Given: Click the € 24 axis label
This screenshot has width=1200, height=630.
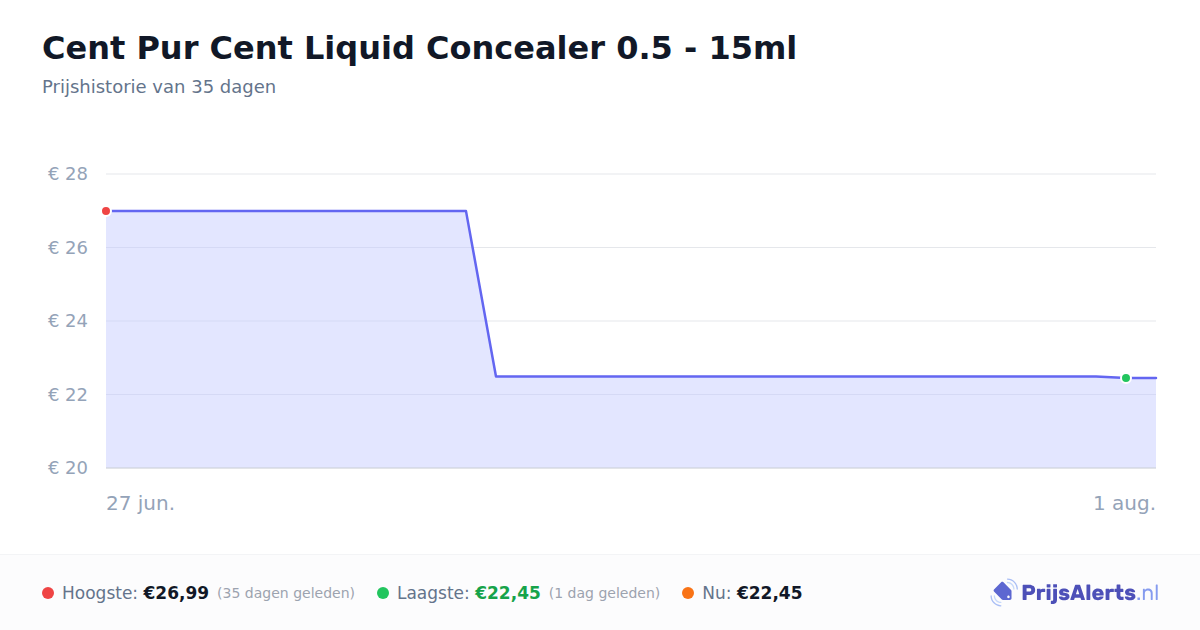Looking at the screenshot, I should (68, 321).
